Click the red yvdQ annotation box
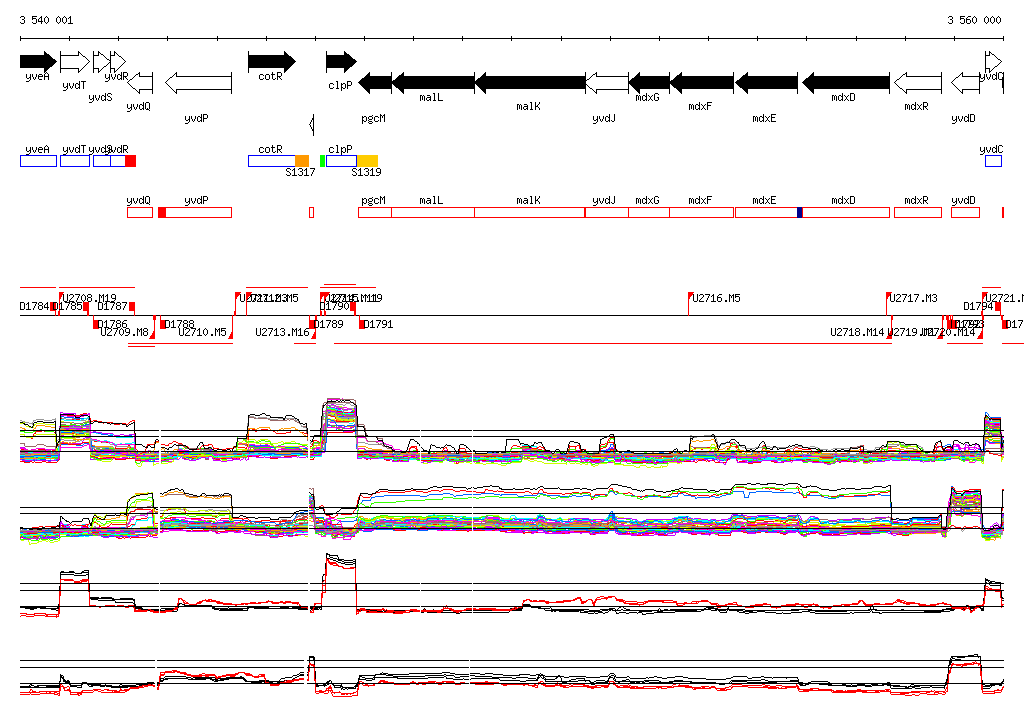The image size is (1024, 714). point(140,212)
